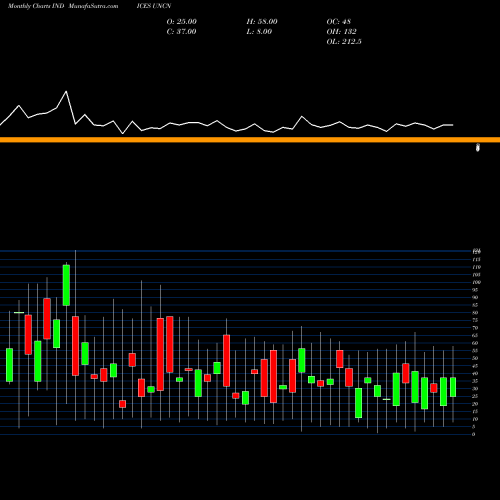Click the price axis label 20

(x=475, y=404)
